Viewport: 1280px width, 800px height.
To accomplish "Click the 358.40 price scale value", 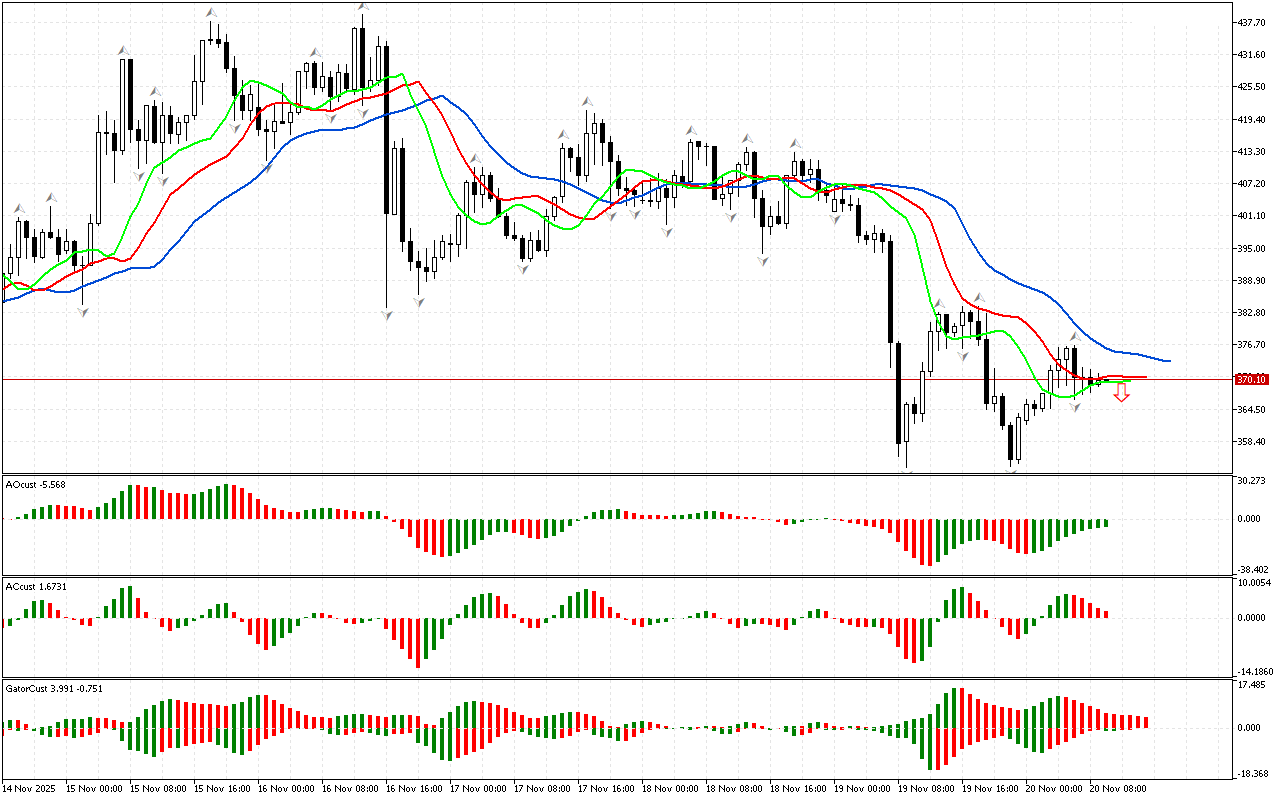I will tap(1252, 442).
